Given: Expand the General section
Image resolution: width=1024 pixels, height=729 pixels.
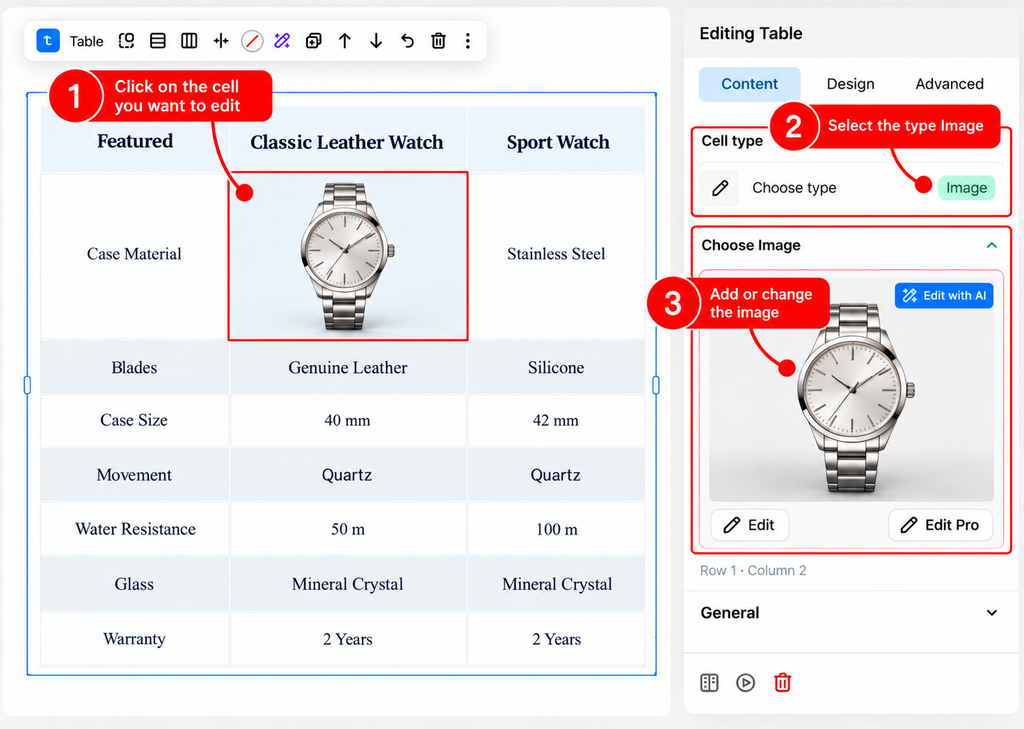Looking at the screenshot, I should [991, 613].
